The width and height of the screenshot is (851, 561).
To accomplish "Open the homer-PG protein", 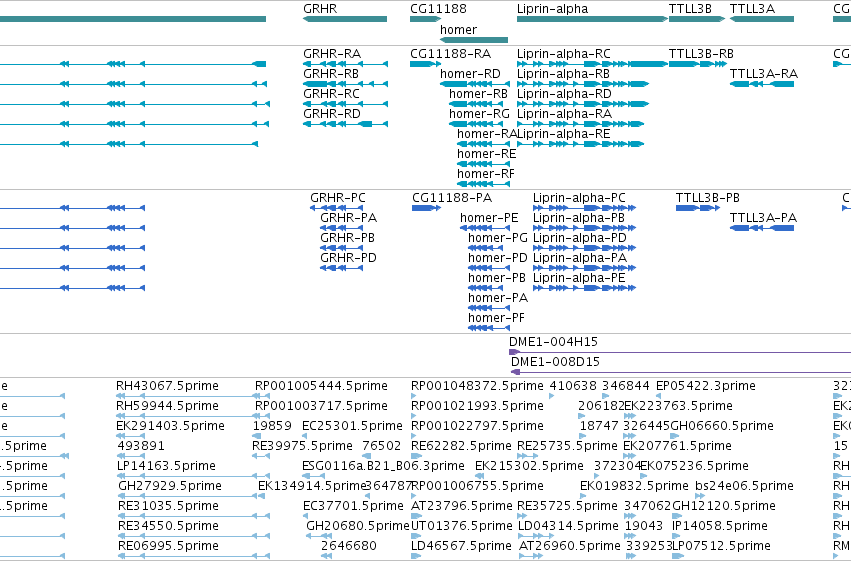I will 488,248.
